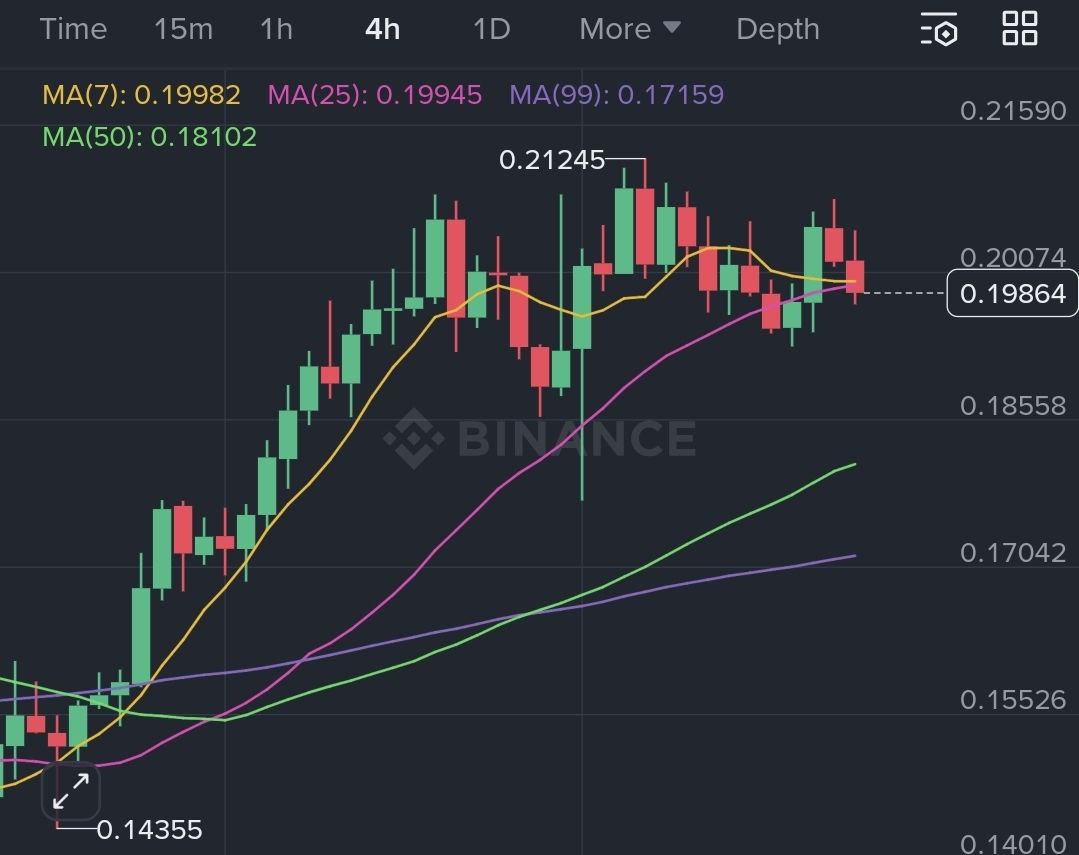The image size is (1079, 855).
Task: Click the current price tag 0.19864
Action: click(x=1012, y=293)
